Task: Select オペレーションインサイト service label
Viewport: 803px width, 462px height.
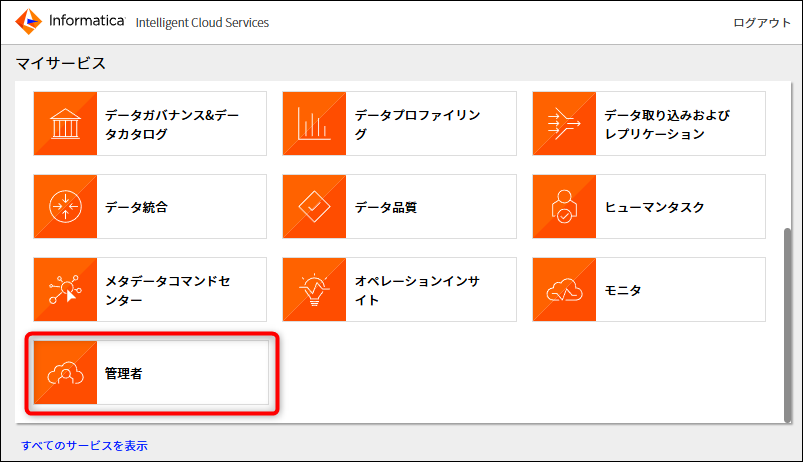Action: tap(417, 290)
